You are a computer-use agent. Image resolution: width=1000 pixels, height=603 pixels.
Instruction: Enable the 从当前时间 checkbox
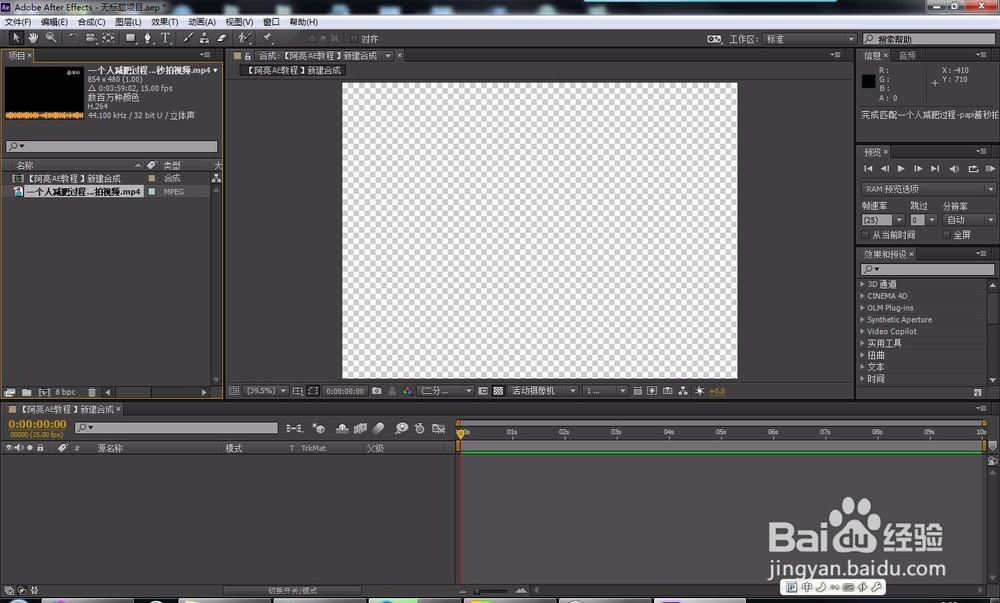pyautogui.click(x=865, y=235)
